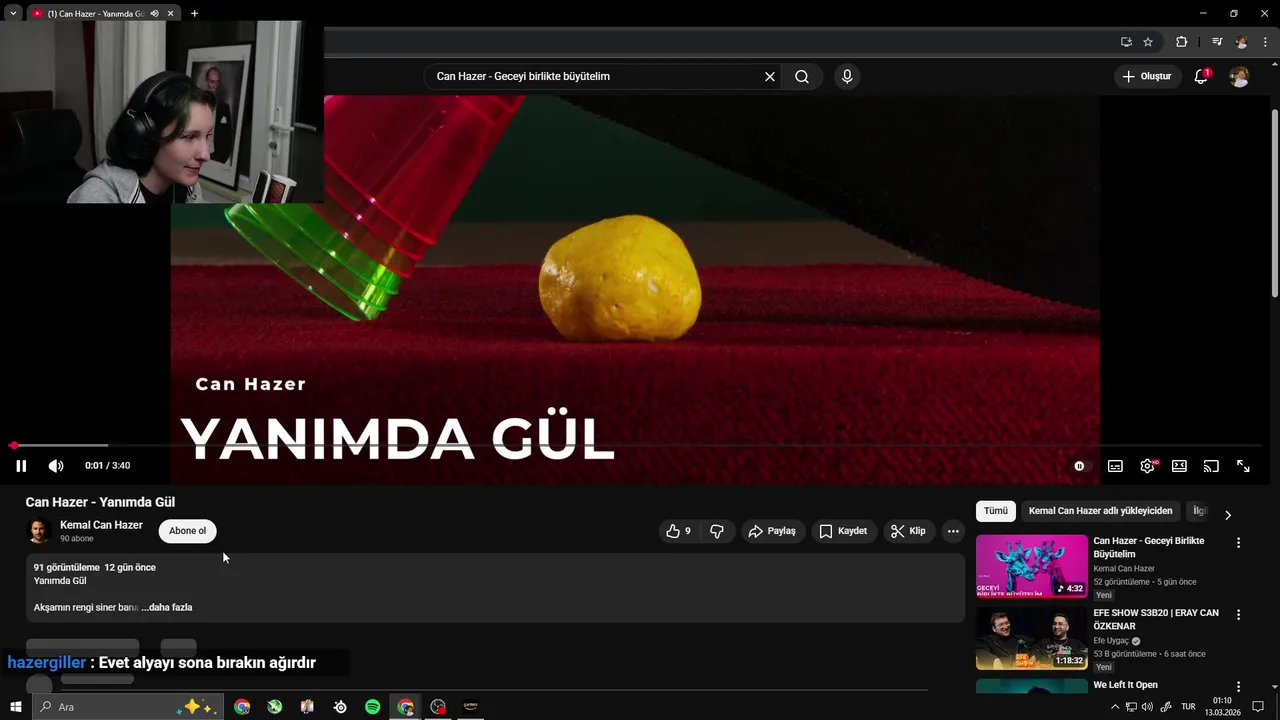The width and height of the screenshot is (1280, 720).
Task: Open the Windows notification center
Action: [x=1258, y=707]
